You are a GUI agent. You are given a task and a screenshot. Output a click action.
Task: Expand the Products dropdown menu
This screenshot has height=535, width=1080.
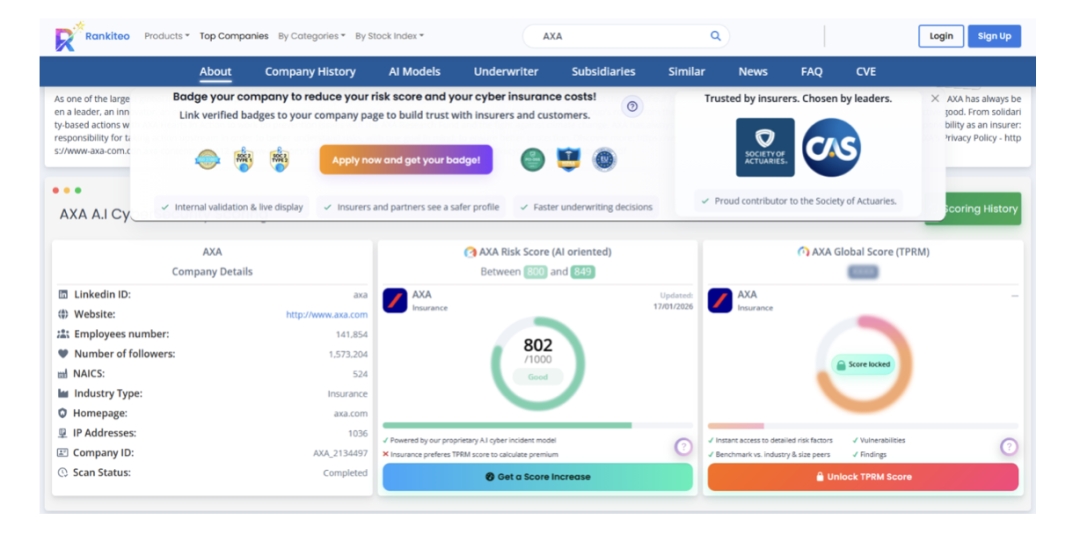(x=166, y=36)
